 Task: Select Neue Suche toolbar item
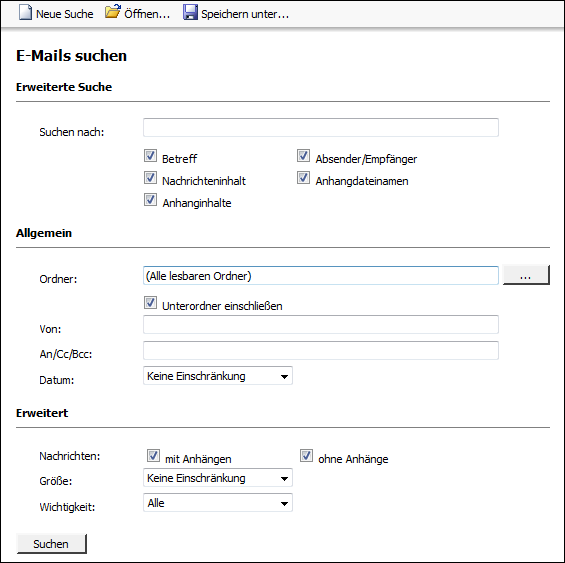coord(56,14)
